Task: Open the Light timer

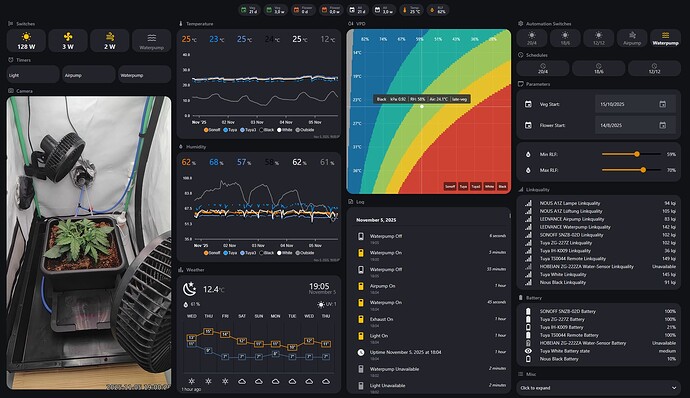Action: (33, 75)
